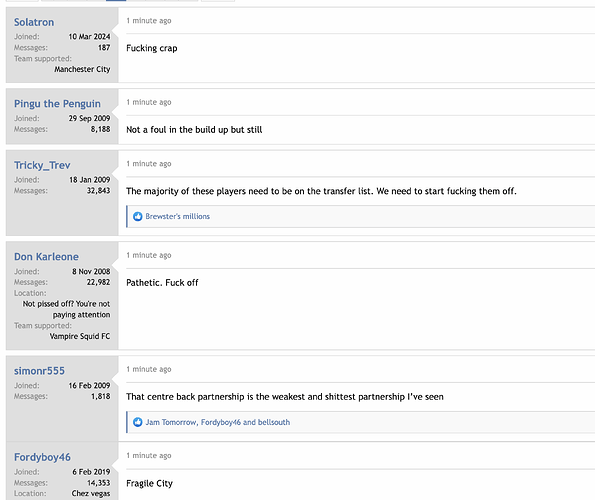
Task: Click the timestamp on simonr555's post
Action: (x=149, y=369)
